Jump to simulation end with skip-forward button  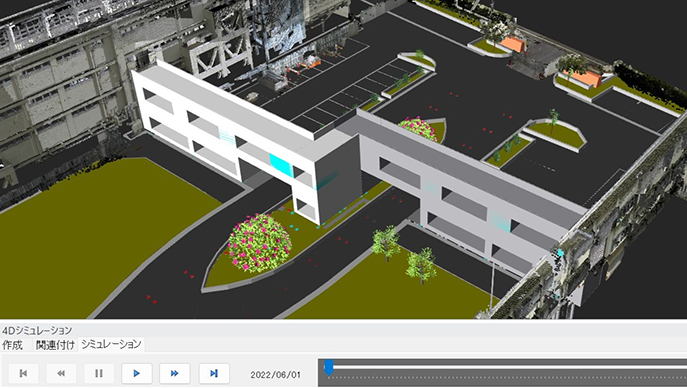(214, 374)
